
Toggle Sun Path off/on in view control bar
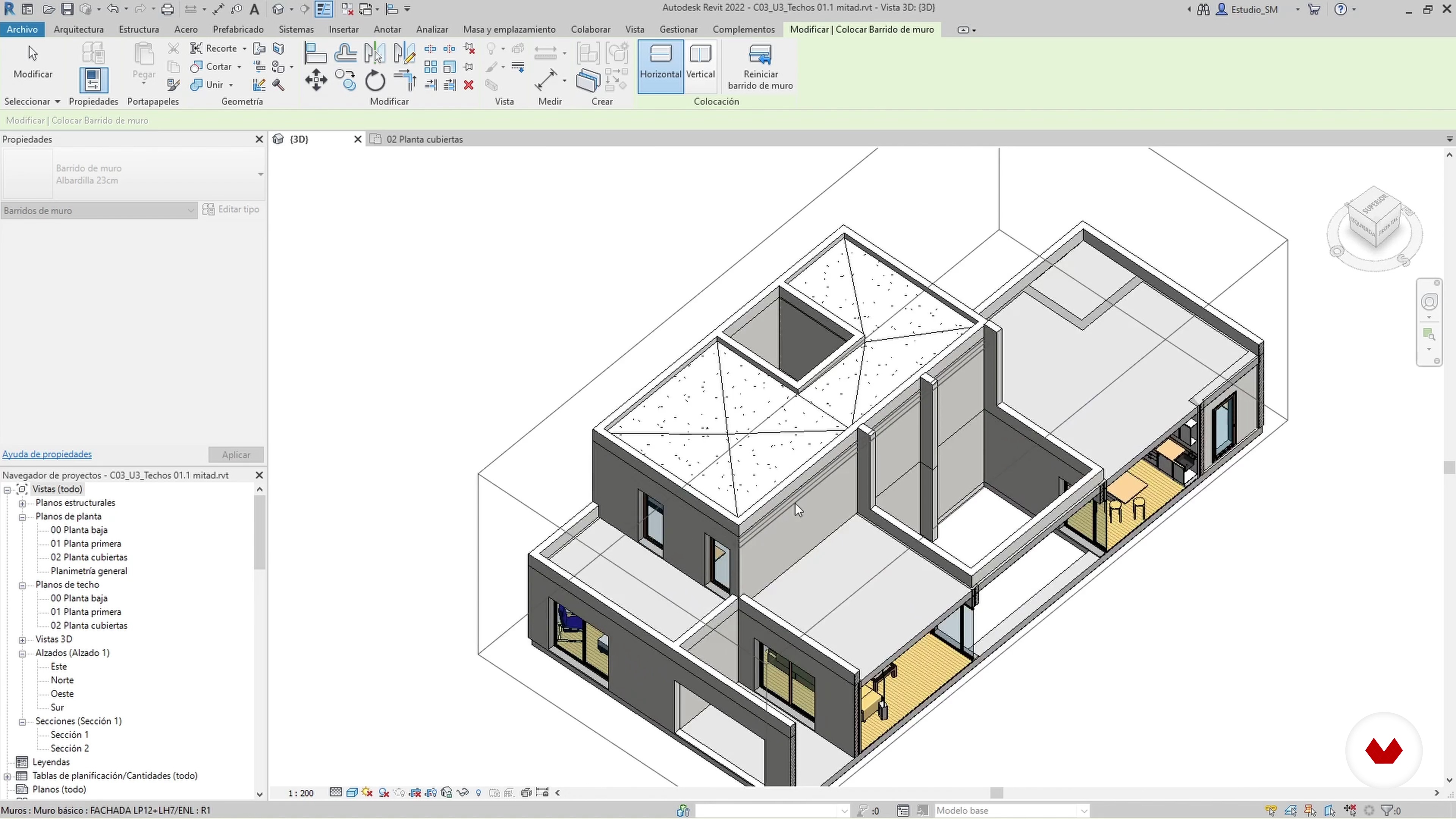[x=367, y=793]
